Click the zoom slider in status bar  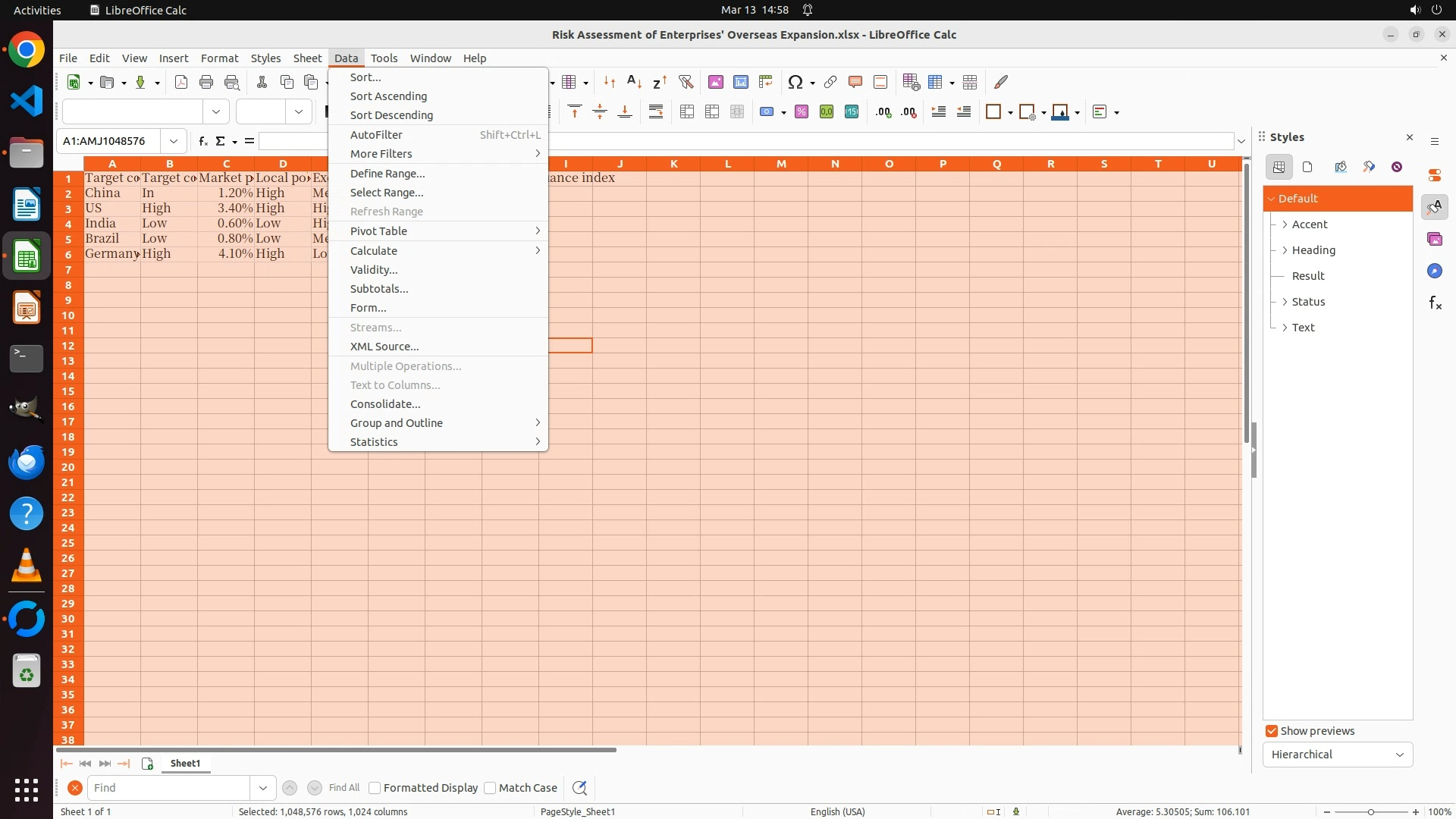1370,811
